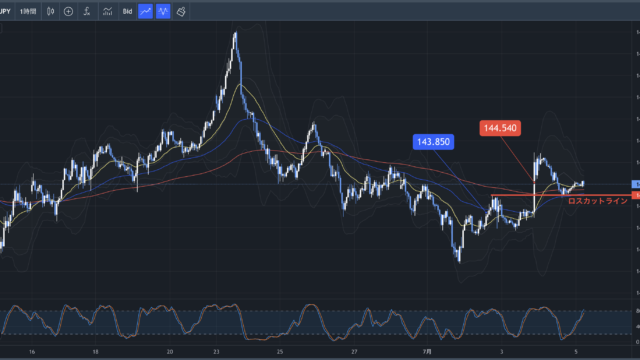640x360 pixels.
Task: Click the 7月 label on time axis
Action: tap(427, 351)
